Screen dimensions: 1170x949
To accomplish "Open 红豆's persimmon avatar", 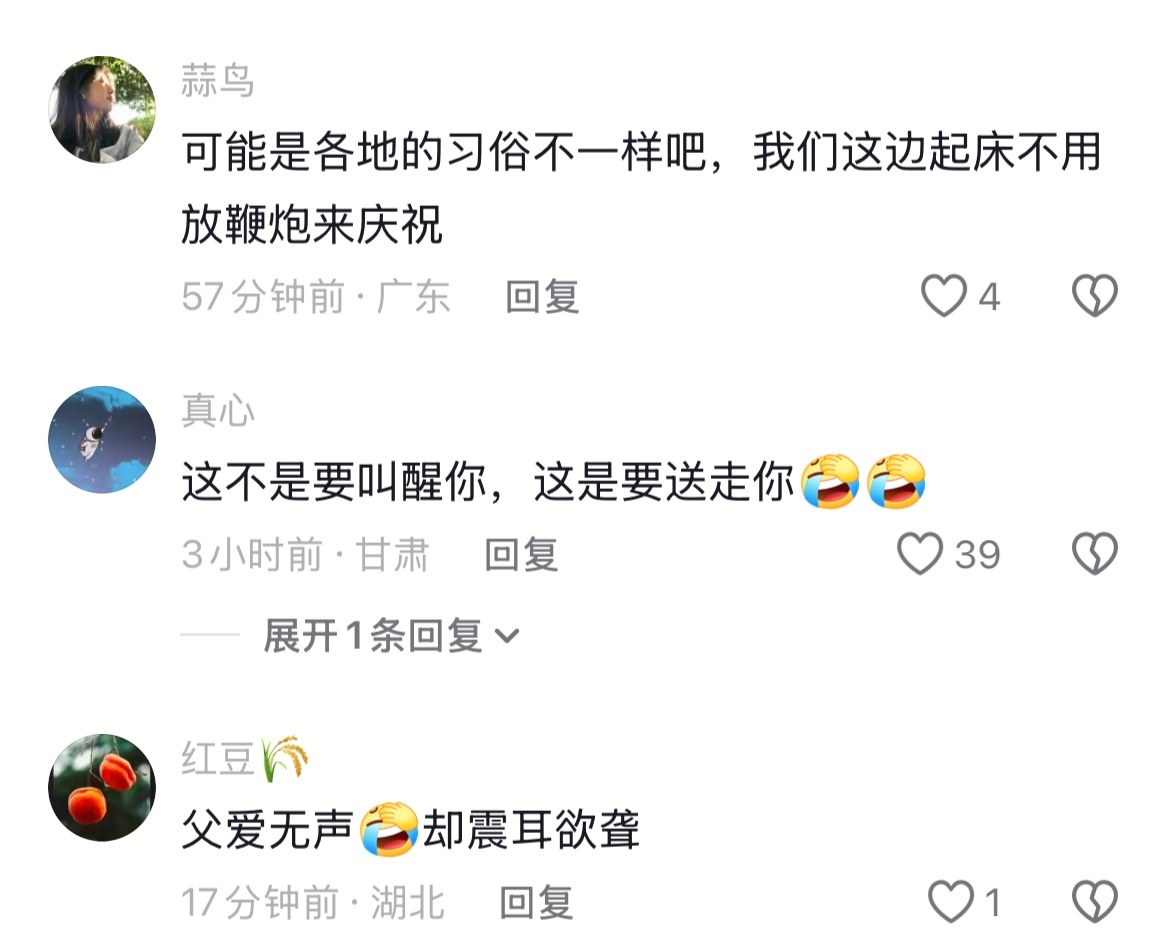I will pyautogui.click(x=102, y=788).
